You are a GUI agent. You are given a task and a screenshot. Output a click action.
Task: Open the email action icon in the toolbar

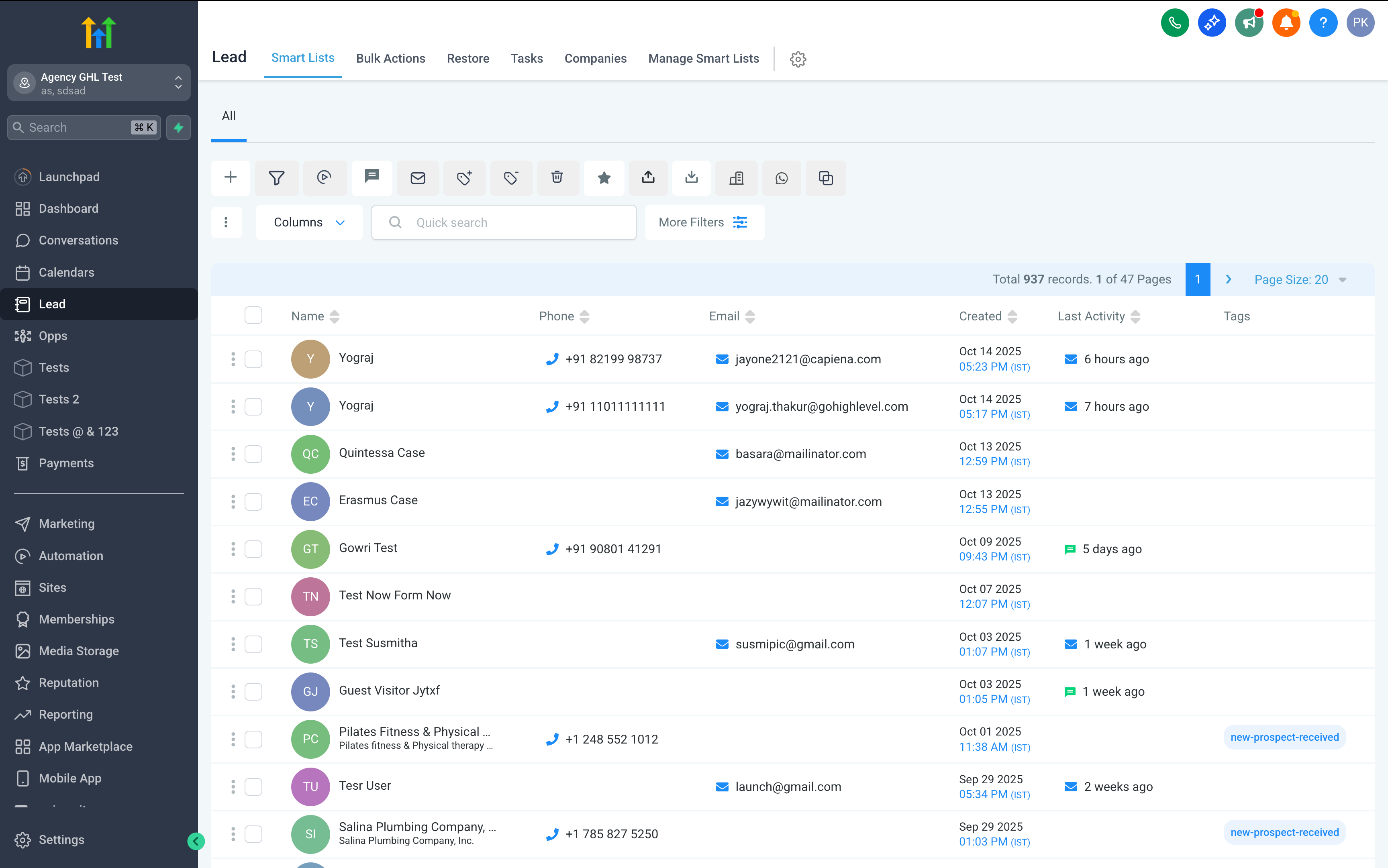pos(418,178)
